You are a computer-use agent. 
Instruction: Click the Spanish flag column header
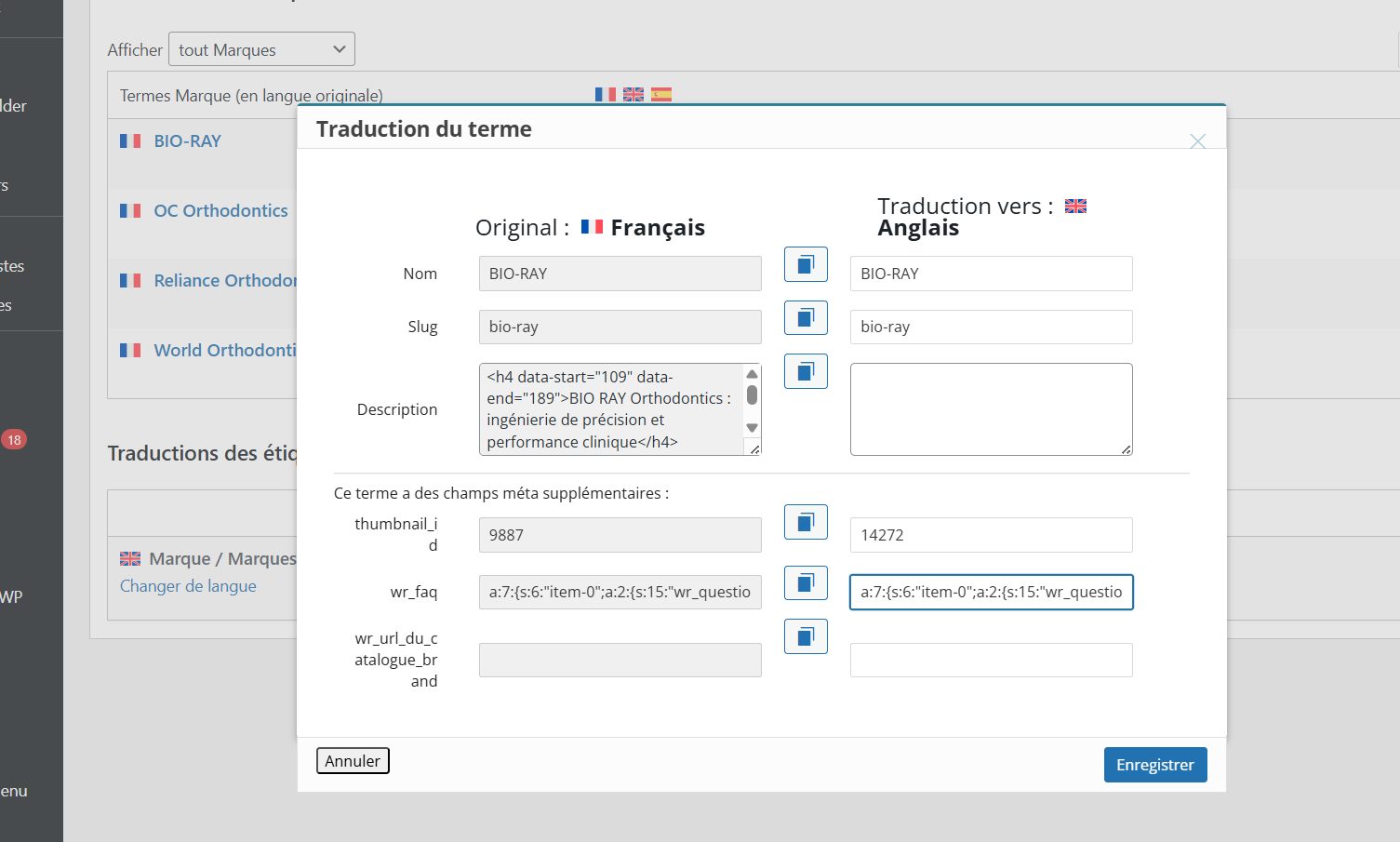coord(661,94)
